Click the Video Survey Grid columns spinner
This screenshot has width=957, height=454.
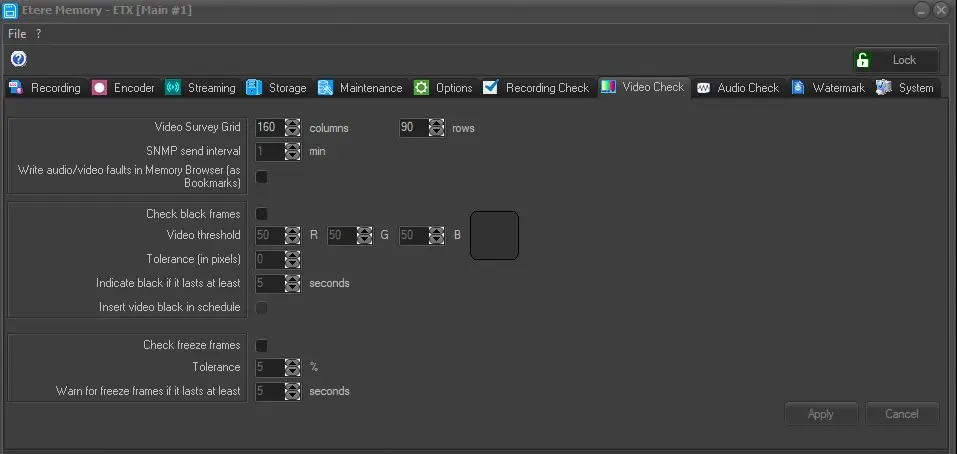(292, 128)
